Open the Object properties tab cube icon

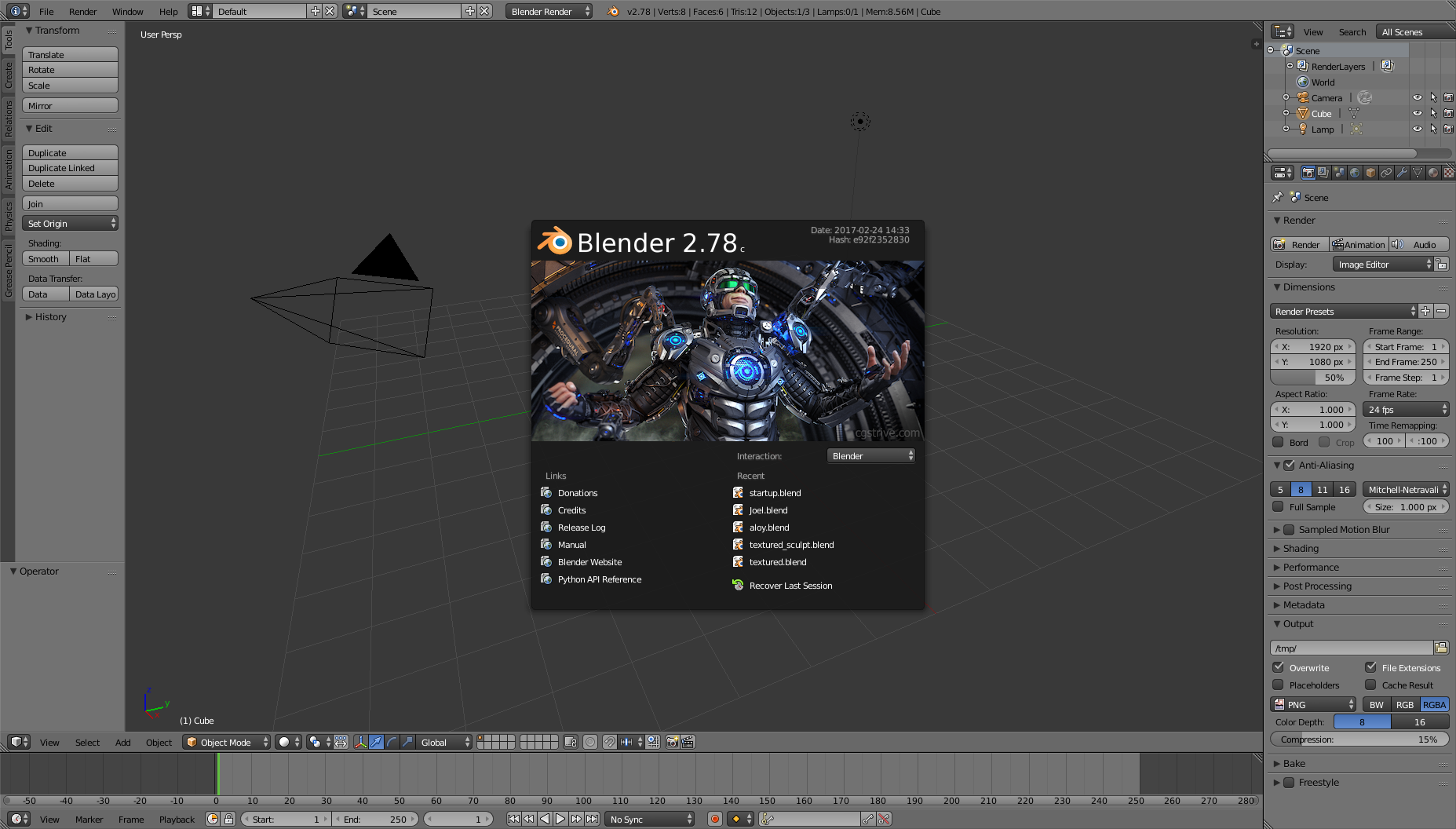[1370, 173]
